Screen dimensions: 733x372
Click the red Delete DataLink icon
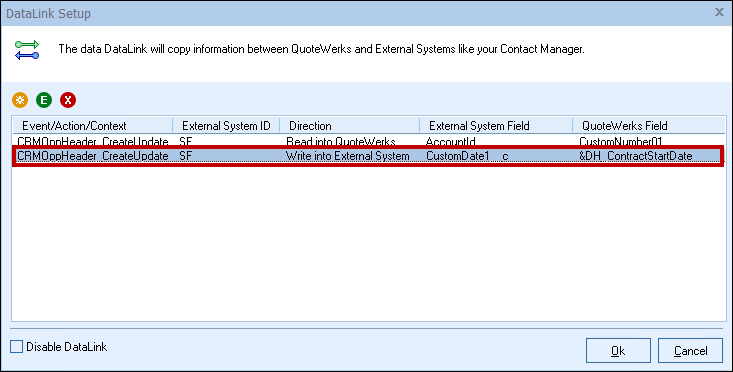pyautogui.click(x=68, y=100)
